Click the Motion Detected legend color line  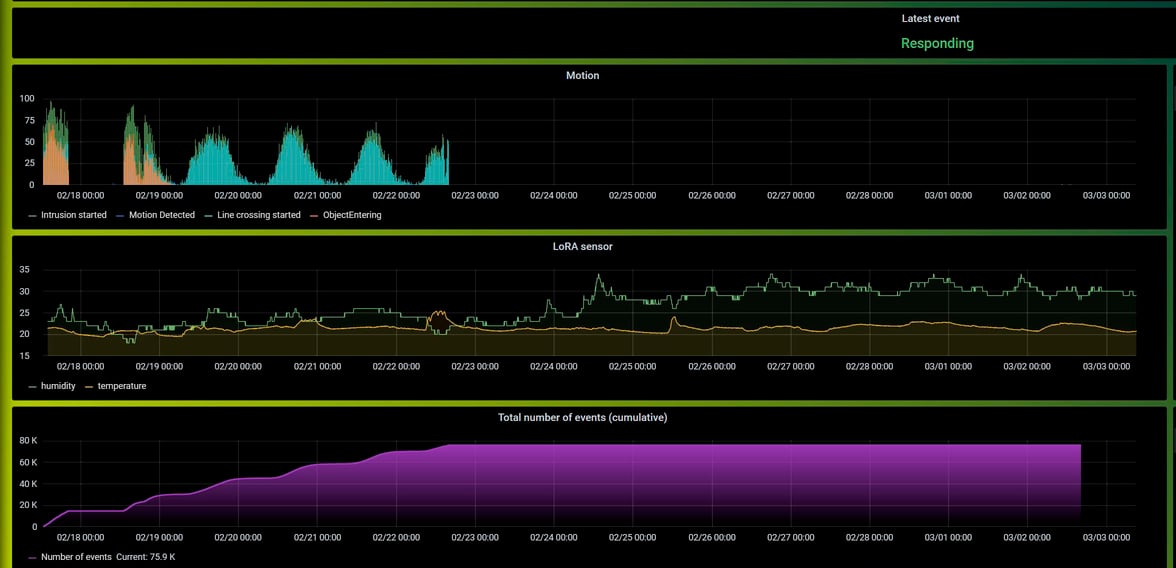coord(121,215)
